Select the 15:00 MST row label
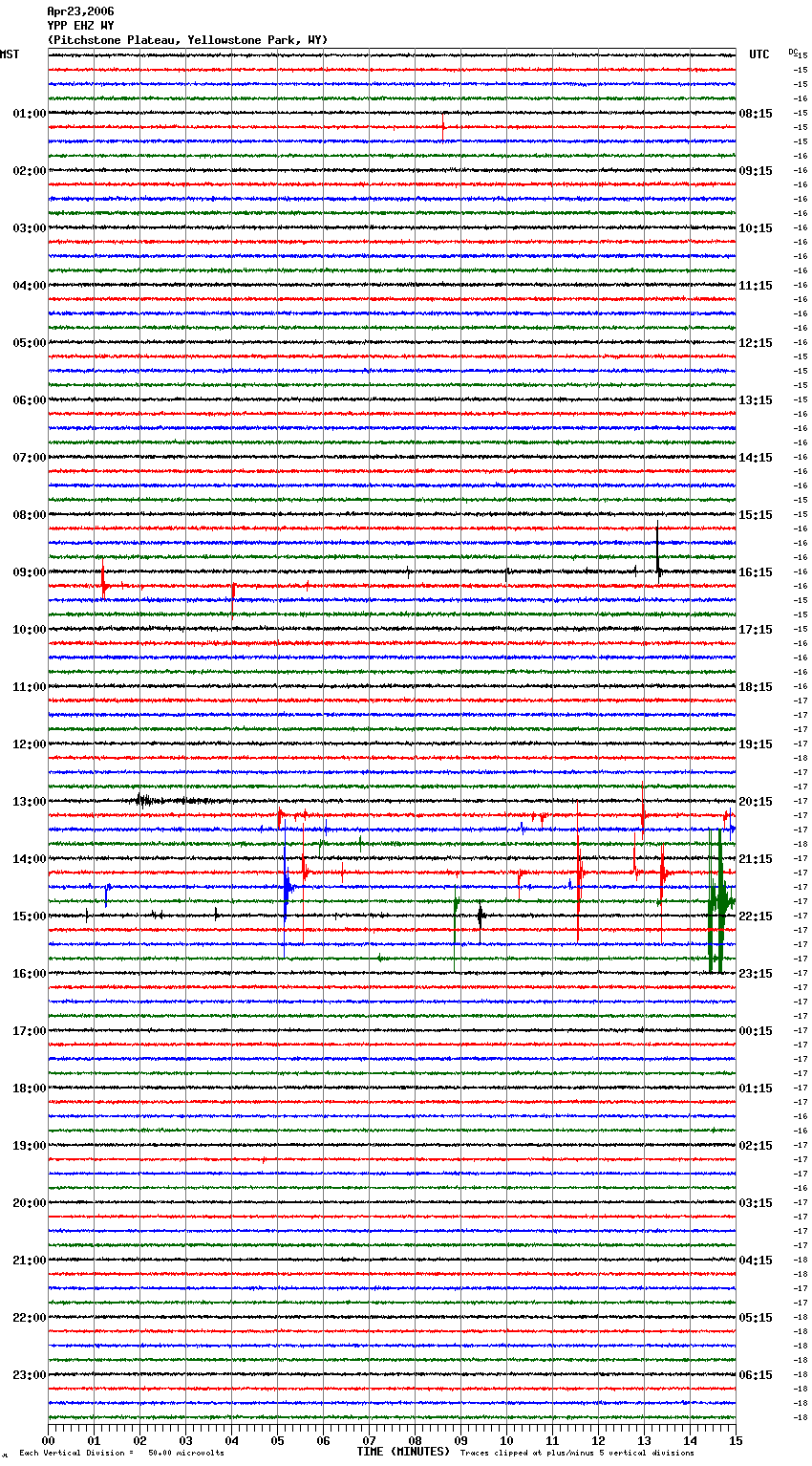Viewport: 812px width, 1466px height. point(29,916)
